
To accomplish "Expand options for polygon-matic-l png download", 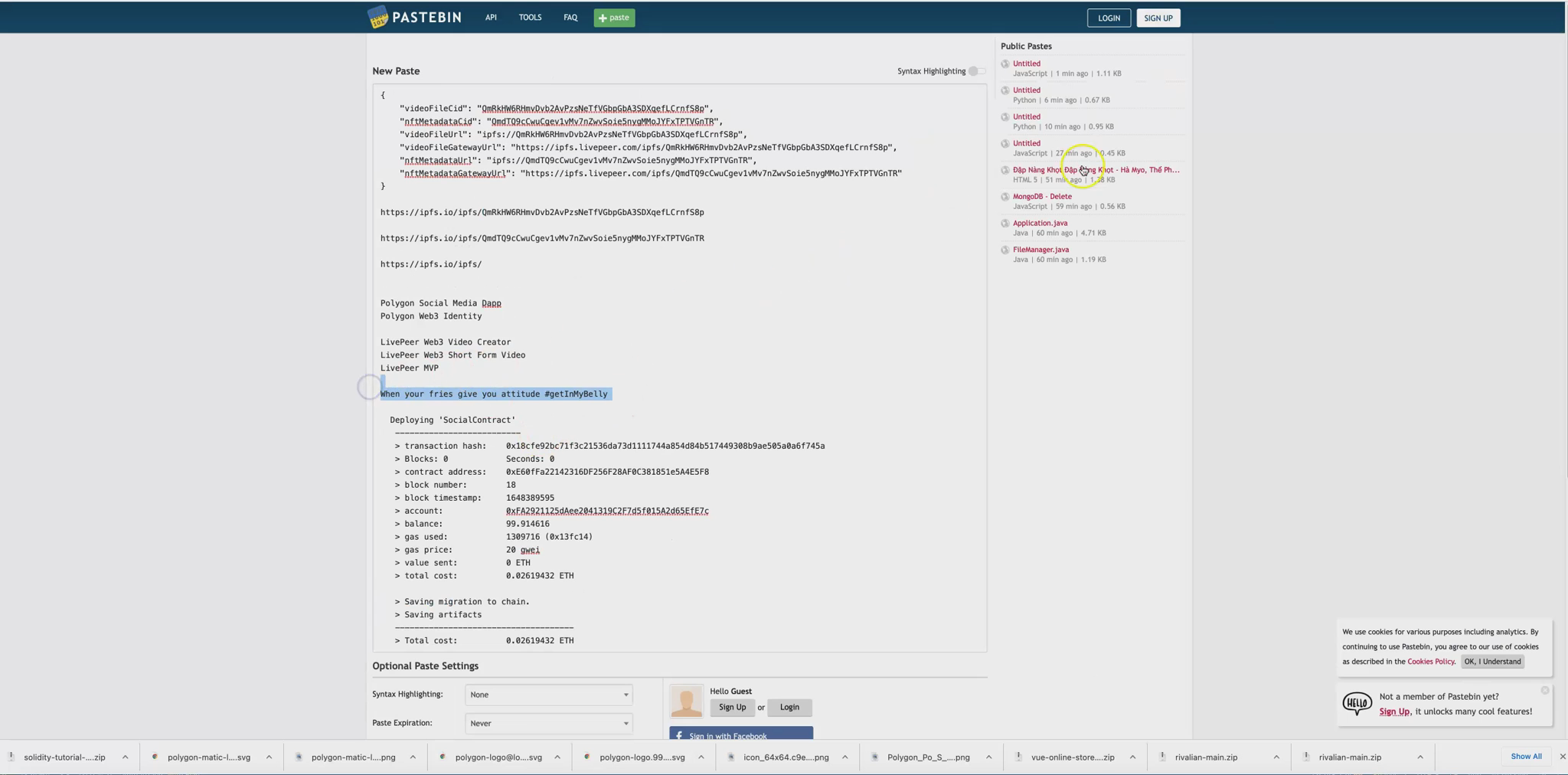I will (x=413, y=757).
